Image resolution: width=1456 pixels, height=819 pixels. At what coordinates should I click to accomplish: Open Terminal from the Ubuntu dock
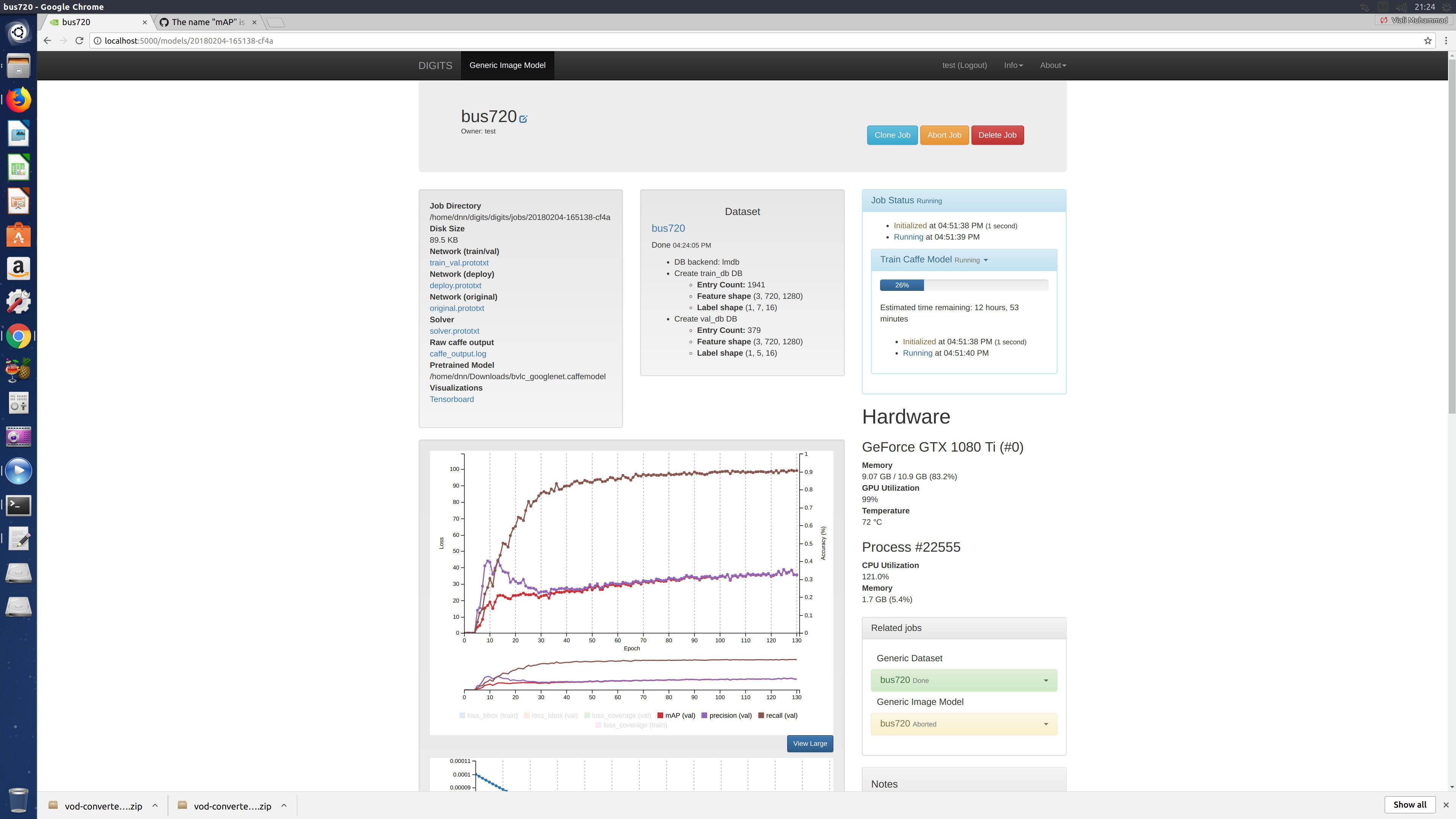(18, 505)
